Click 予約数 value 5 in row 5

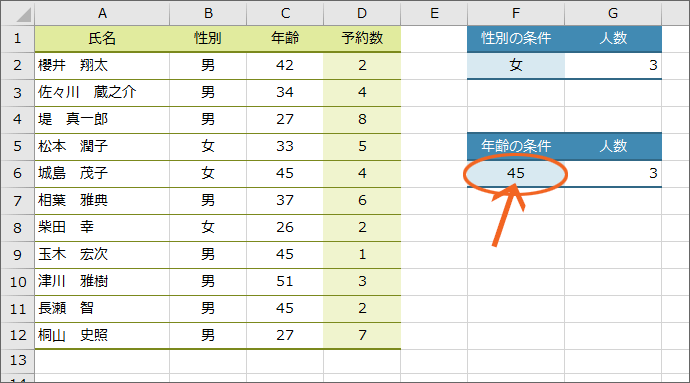point(362,147)
